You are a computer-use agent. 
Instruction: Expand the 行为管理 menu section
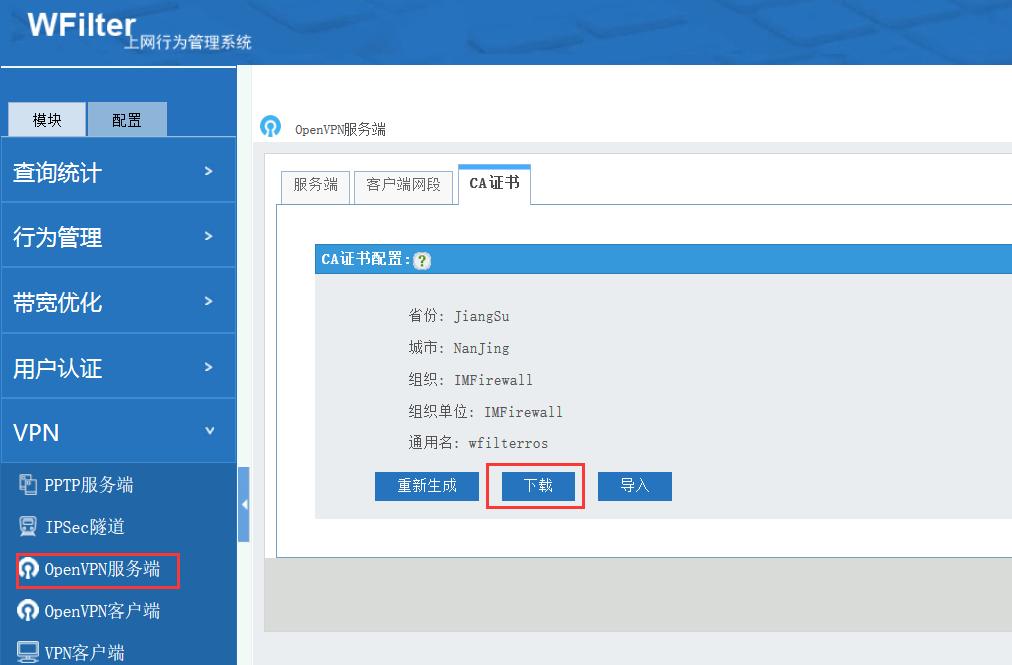point(118,237)
